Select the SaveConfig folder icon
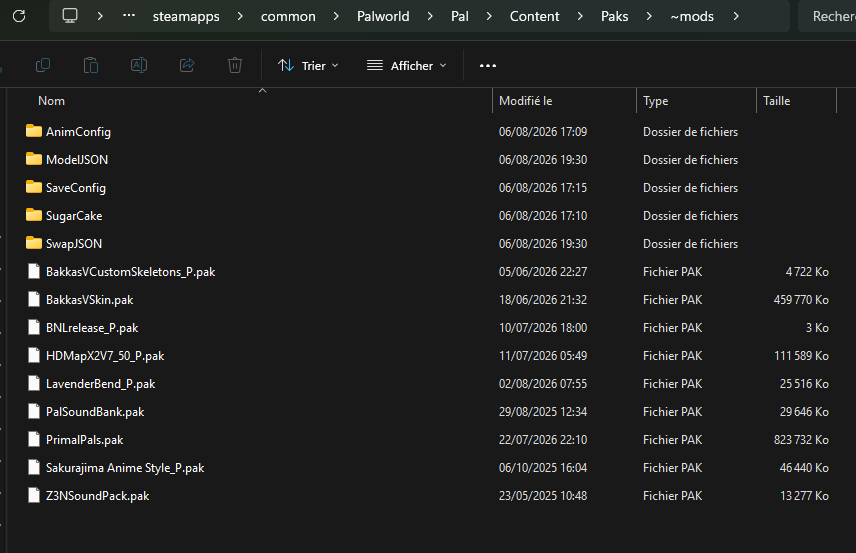This screenshot has width=856, height=553. click(x=34, y=187)
